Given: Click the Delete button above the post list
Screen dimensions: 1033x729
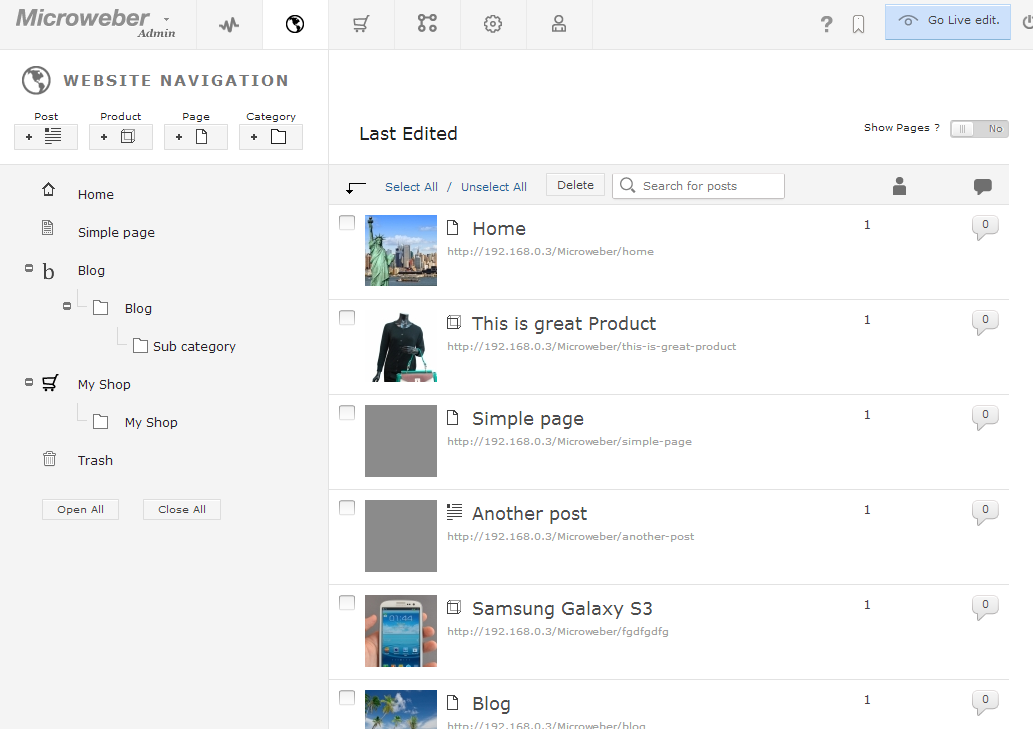Looking at the screenshot, I should pyautogui.click(x=575, y=185).
